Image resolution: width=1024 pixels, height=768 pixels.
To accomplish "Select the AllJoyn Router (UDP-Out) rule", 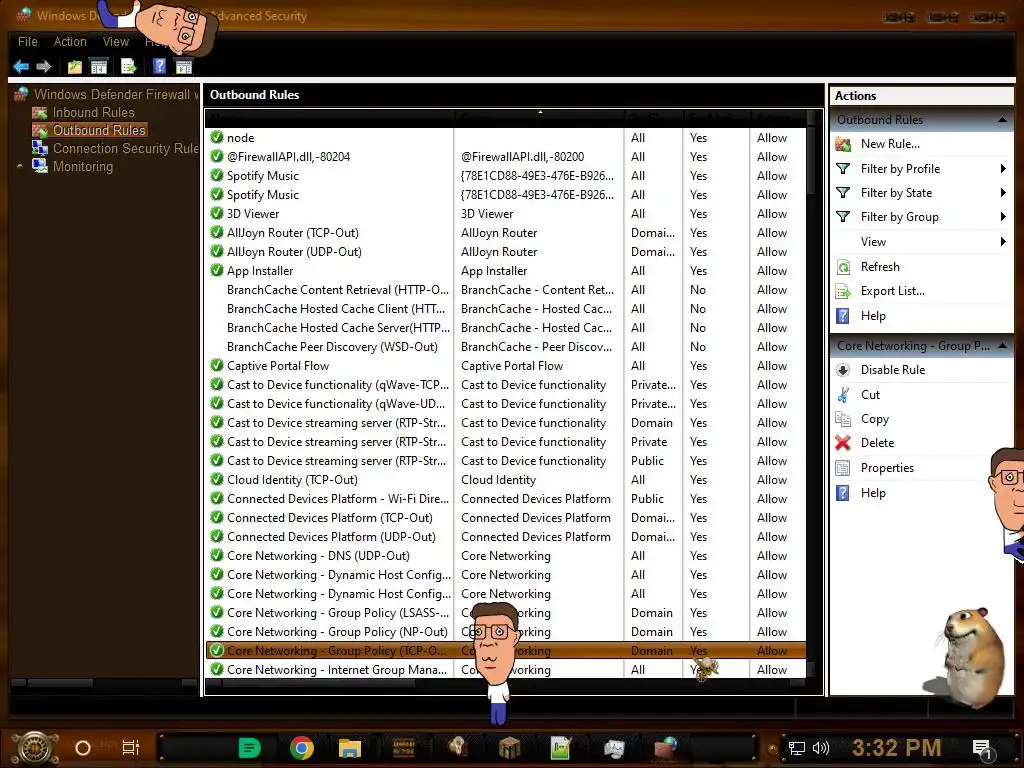I will tap(506, 251).
